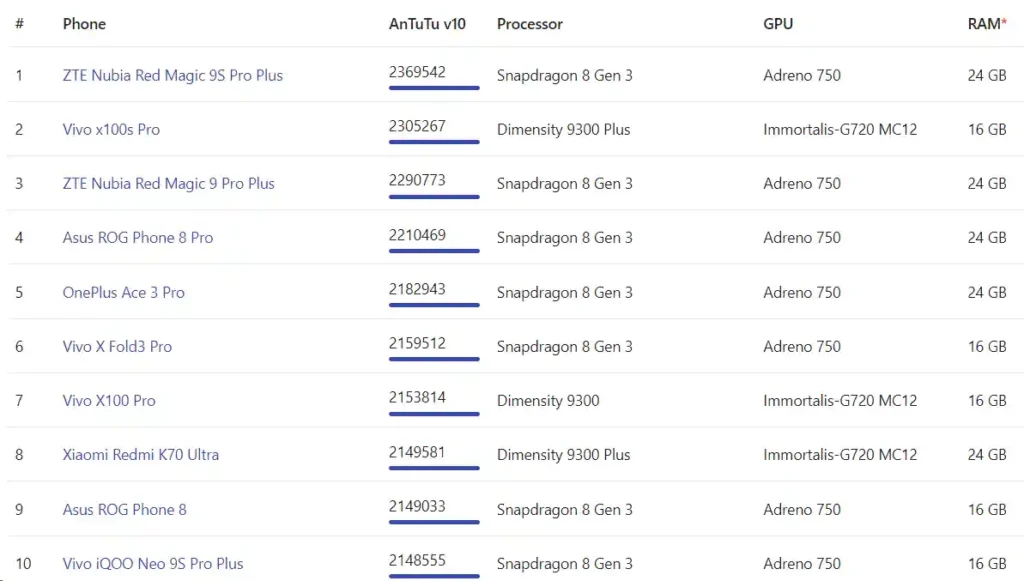Click the # rank column header
1024x581 pixels.
(19, 23)
